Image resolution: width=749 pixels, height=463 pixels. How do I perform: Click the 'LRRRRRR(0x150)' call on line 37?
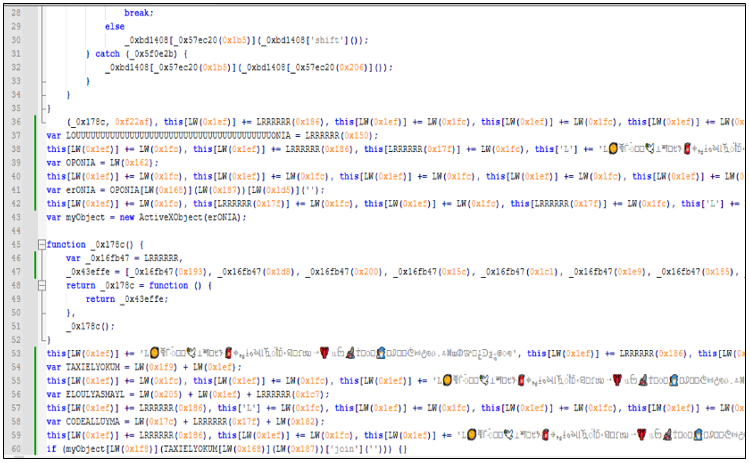pyautogui.click(x=339, y=136)
